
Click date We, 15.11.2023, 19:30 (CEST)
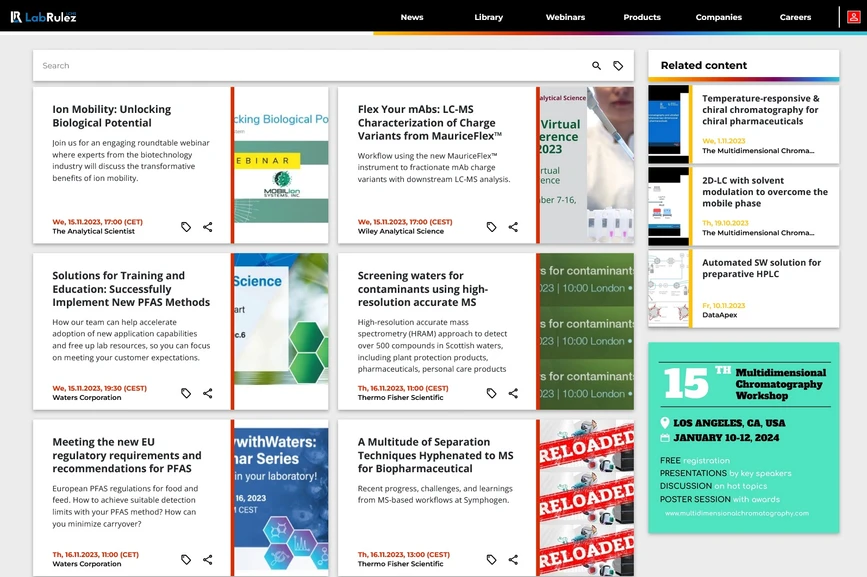coord(100,388)
